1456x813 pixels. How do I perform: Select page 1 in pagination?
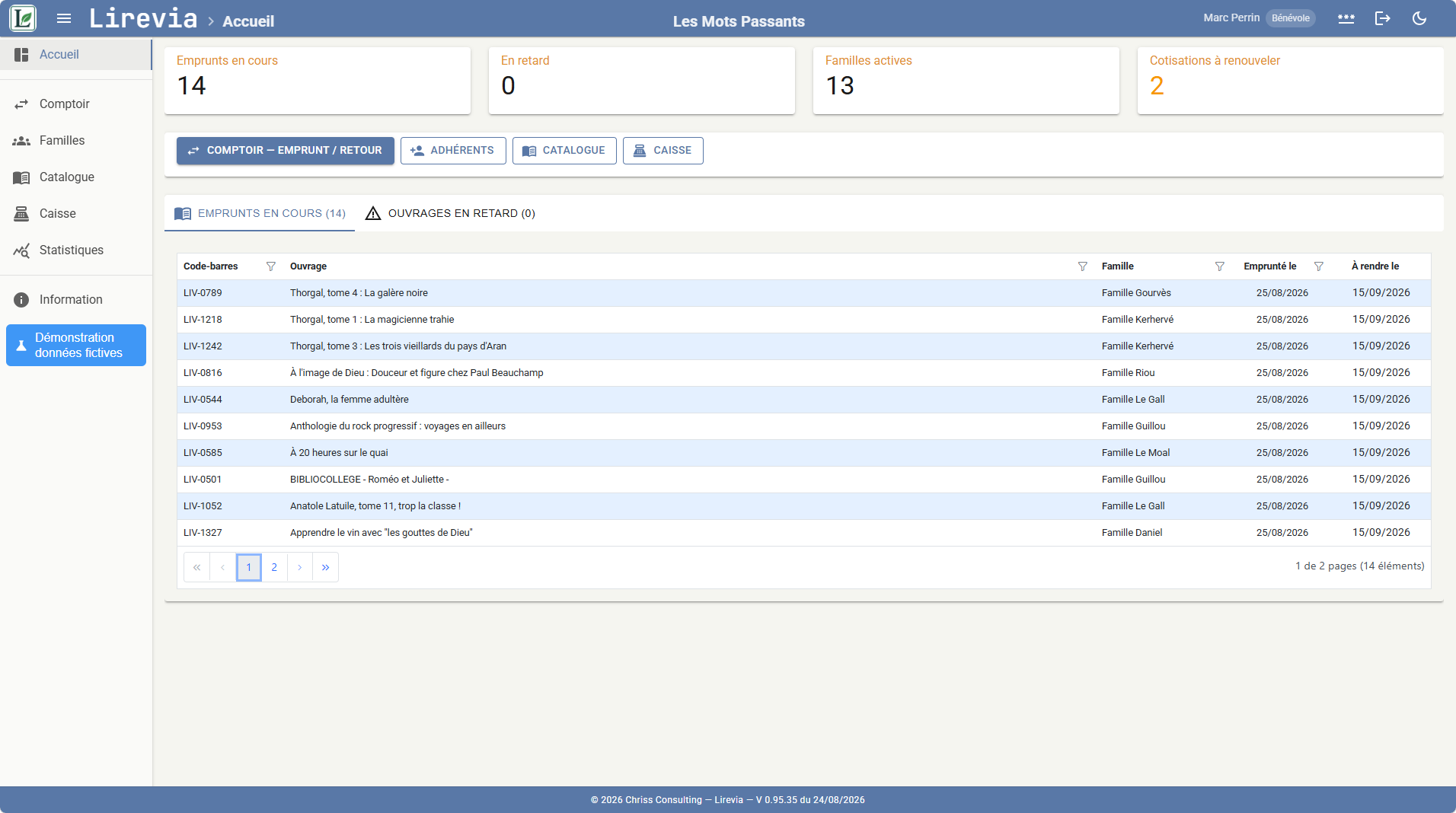coord(249,568)
